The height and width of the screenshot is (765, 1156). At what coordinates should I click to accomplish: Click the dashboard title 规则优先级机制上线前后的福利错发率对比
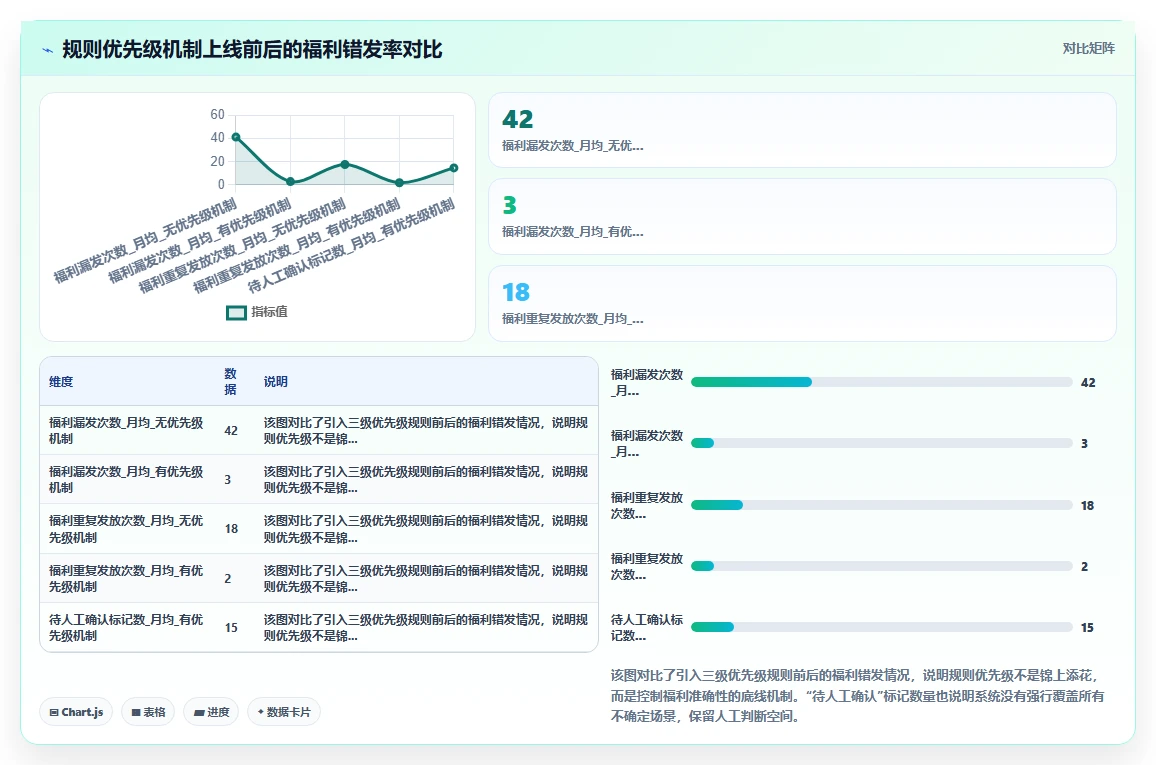[252, 50]
